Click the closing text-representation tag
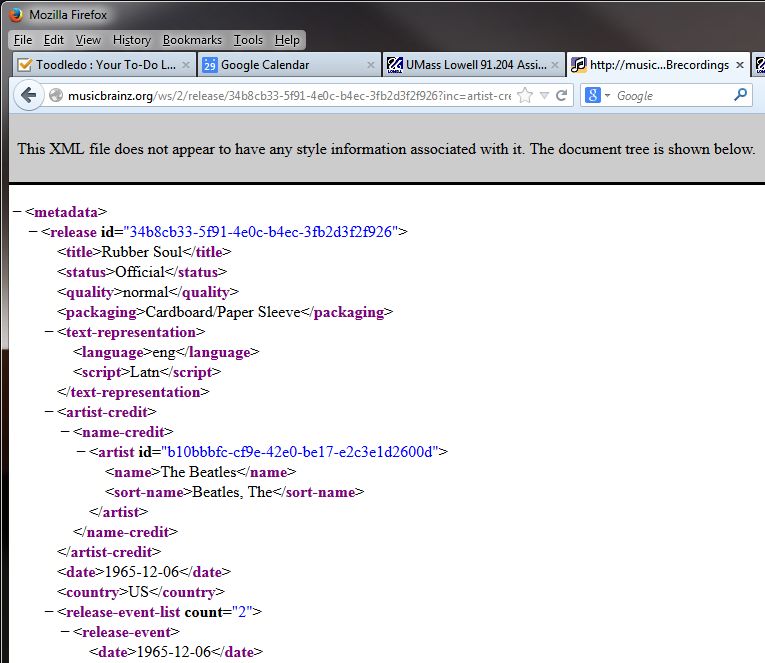The height and width of the screenshot is (663, 765). coord(133,392)
